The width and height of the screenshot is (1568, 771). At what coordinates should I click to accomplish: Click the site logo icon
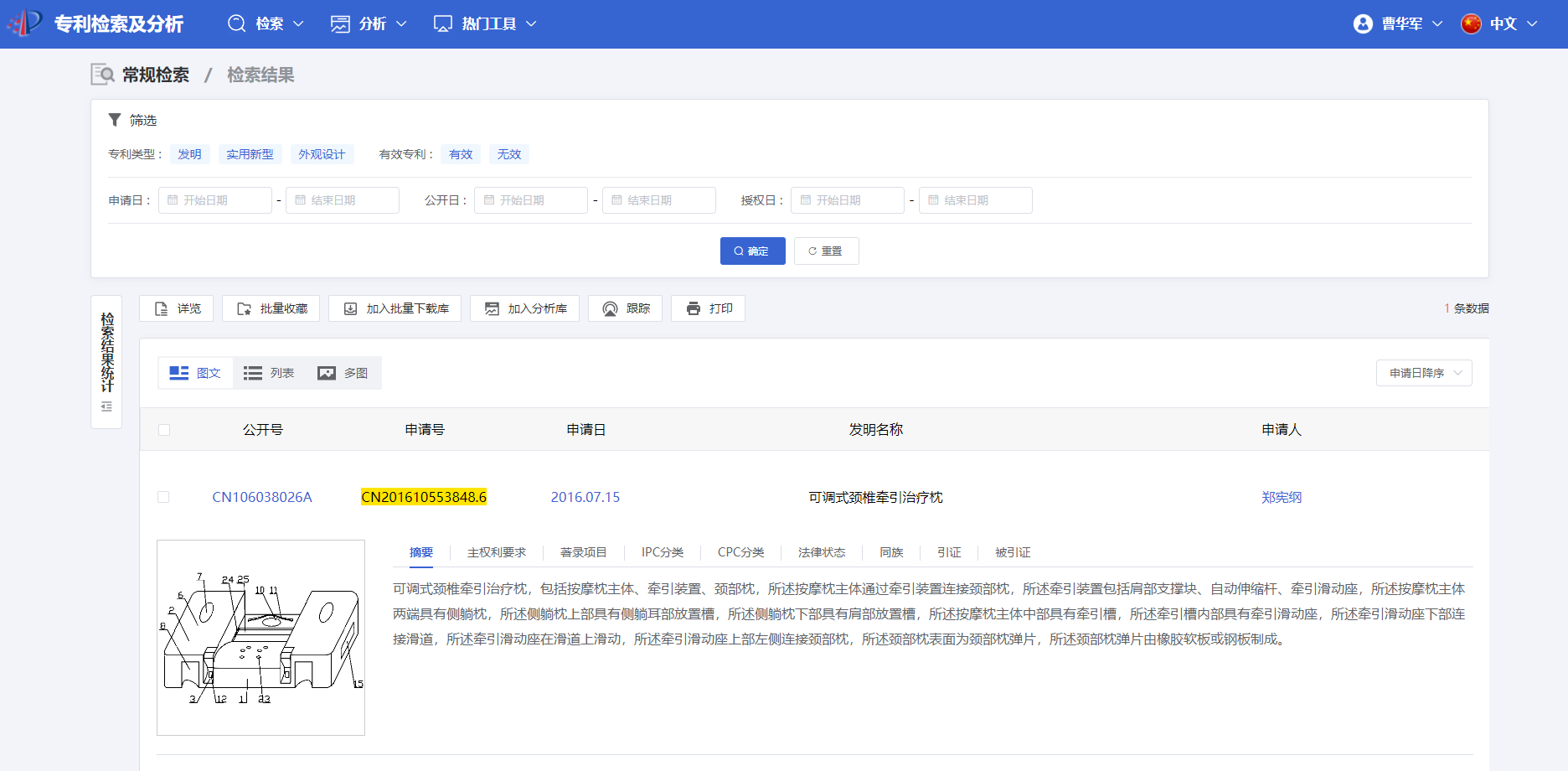[x=25, y=23]
